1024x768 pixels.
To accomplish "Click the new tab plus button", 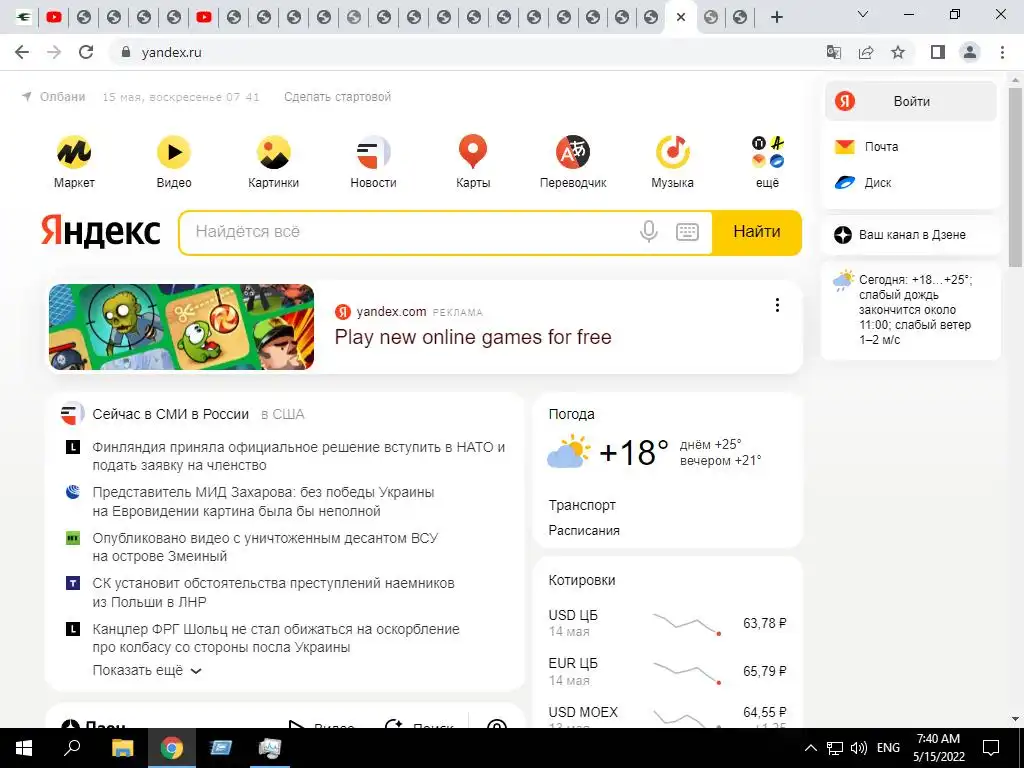I will [x=776, y=18].
